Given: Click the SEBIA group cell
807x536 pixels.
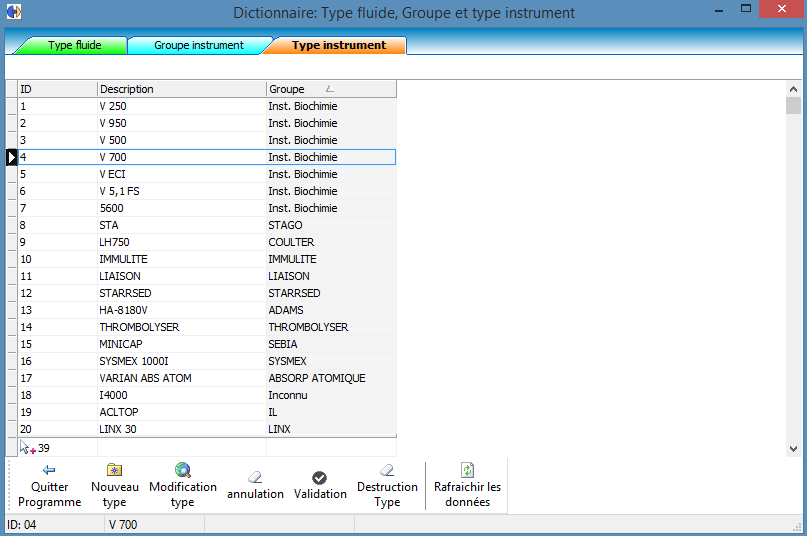Looking at the screenshot, I should (331, 344).
